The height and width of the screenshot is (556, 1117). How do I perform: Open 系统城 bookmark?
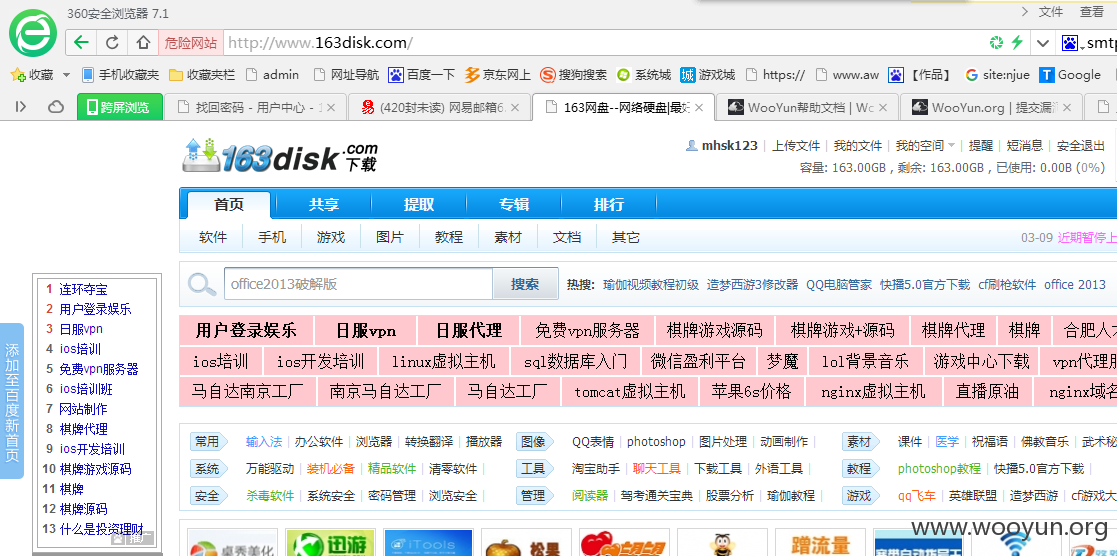(644, 75)
